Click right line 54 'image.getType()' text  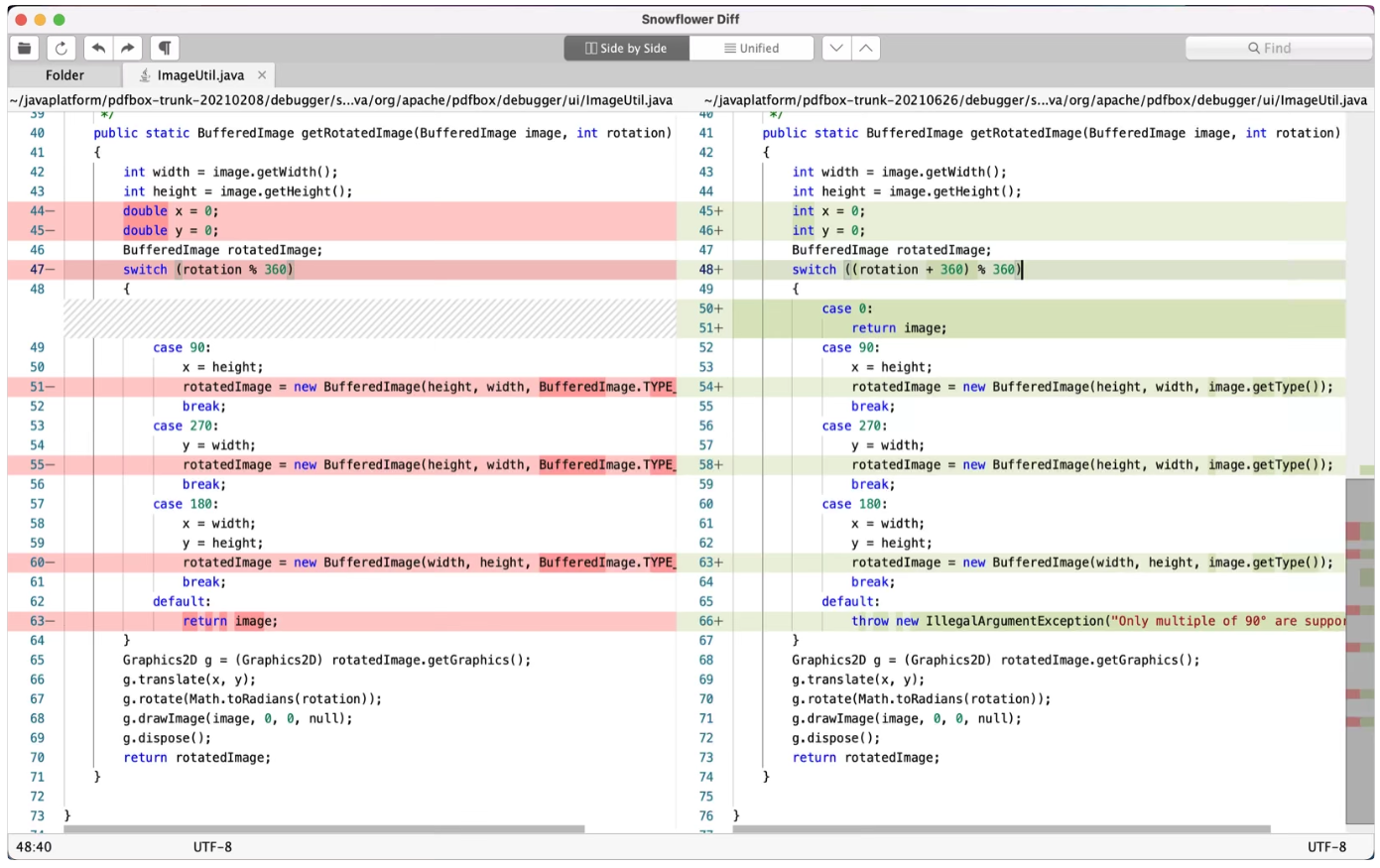[x=1264, y=387]
